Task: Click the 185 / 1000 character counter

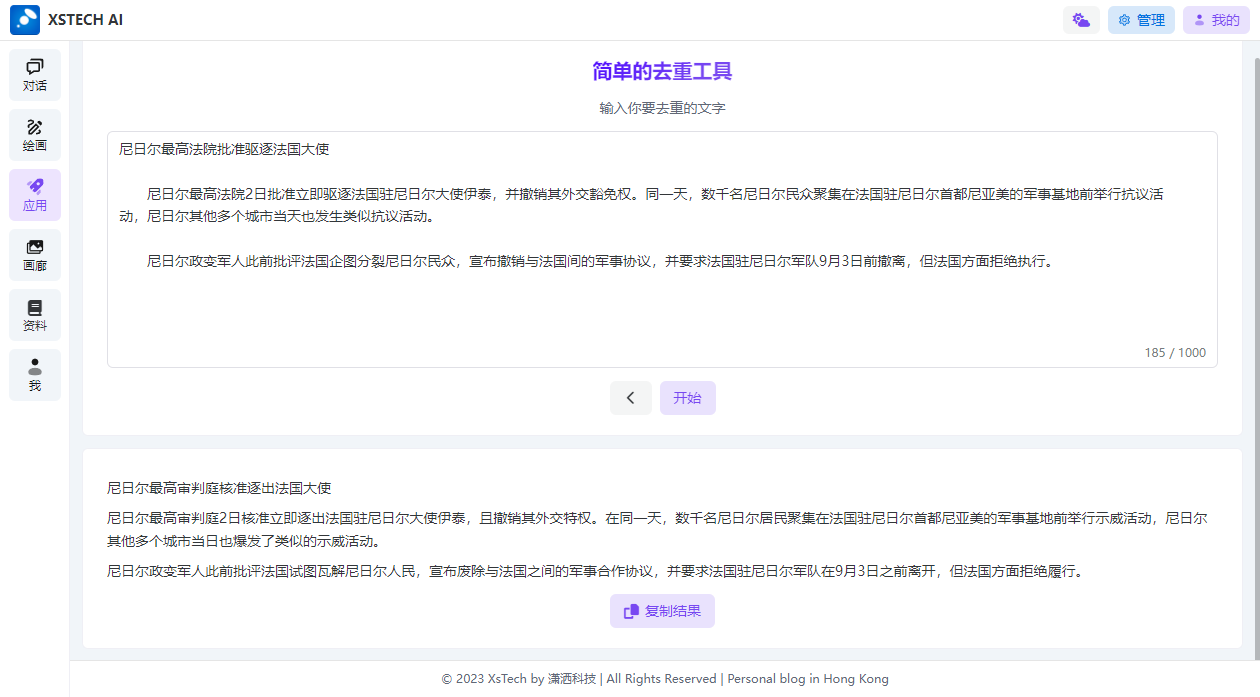Action: coord(1175,353)
